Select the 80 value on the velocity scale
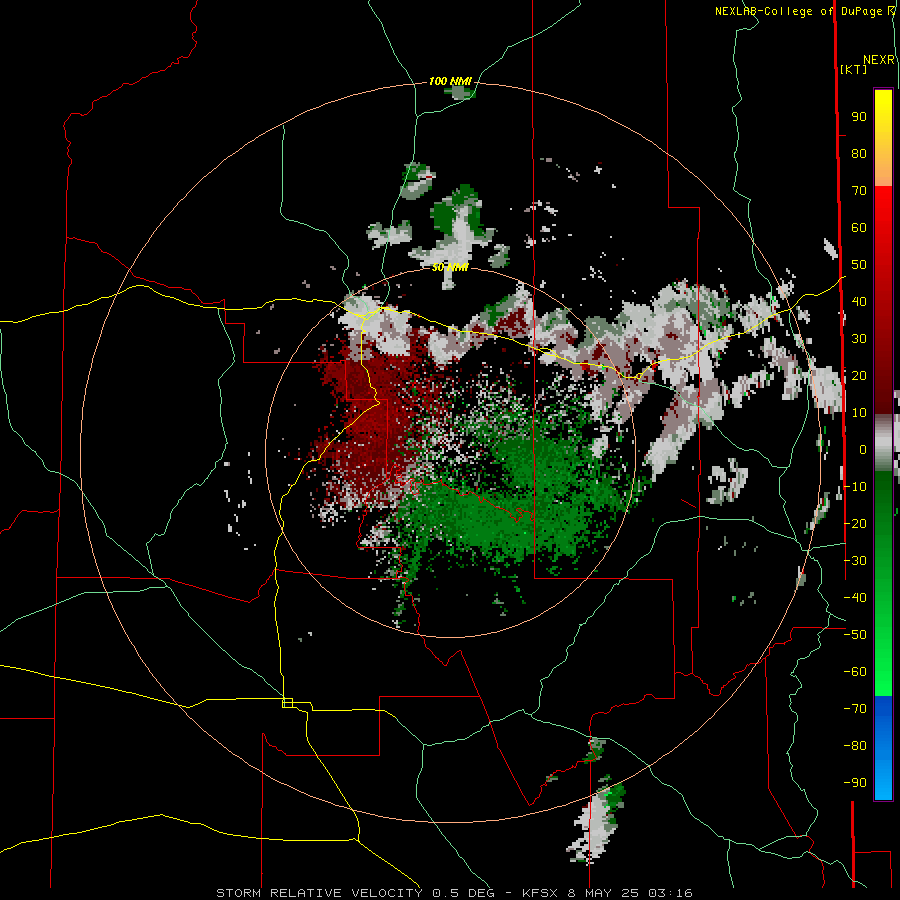900x900 pixels. [x=859, y=154]
